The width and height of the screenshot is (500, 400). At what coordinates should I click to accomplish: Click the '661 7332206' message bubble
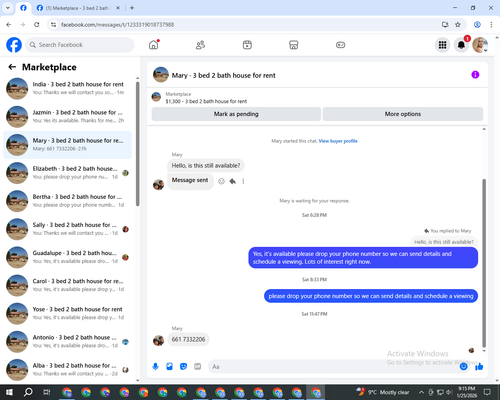coord(188,339)
